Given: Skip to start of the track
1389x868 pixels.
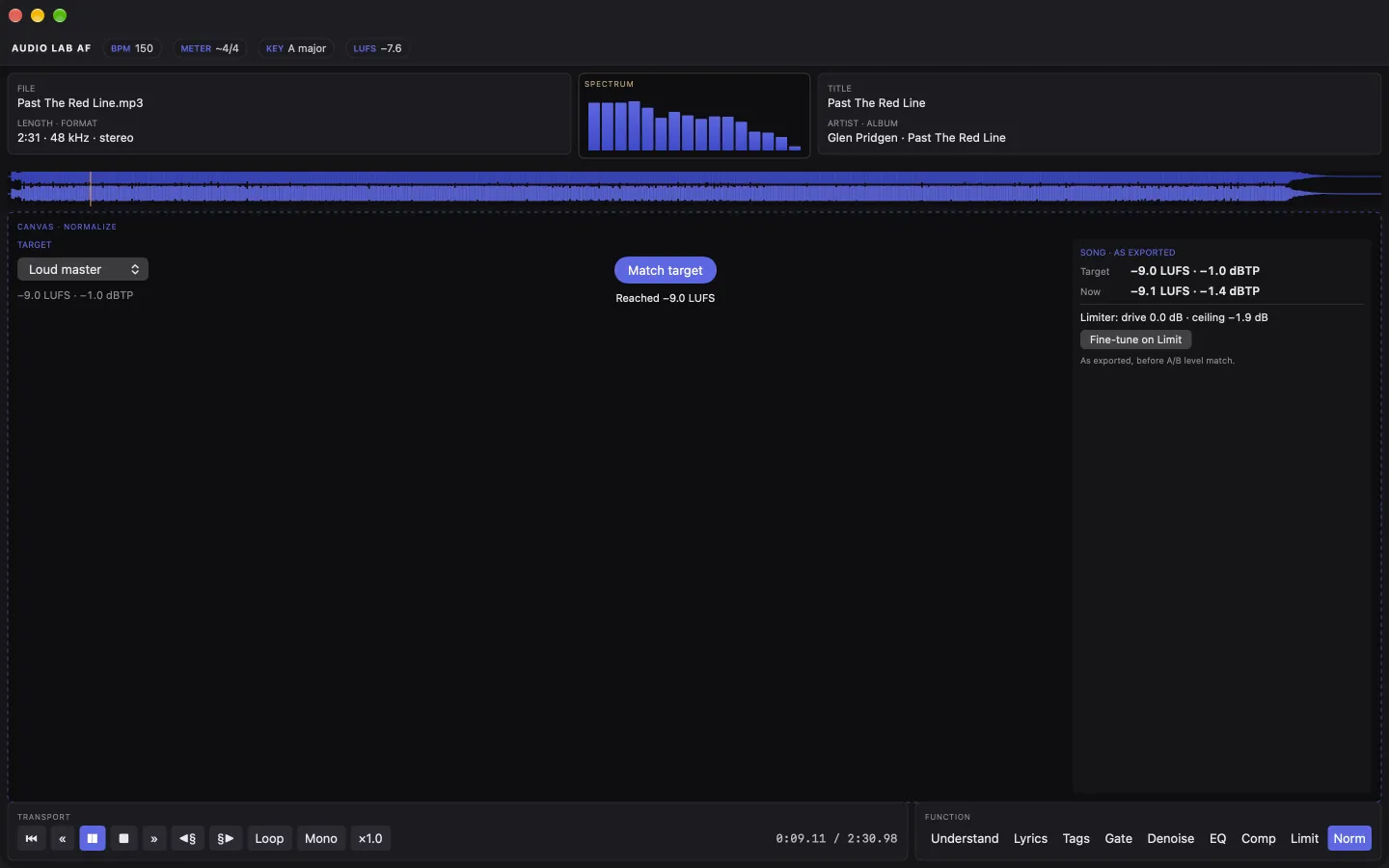Looking at the screenshot, I should pyautogui.click(x=31, y=838).
